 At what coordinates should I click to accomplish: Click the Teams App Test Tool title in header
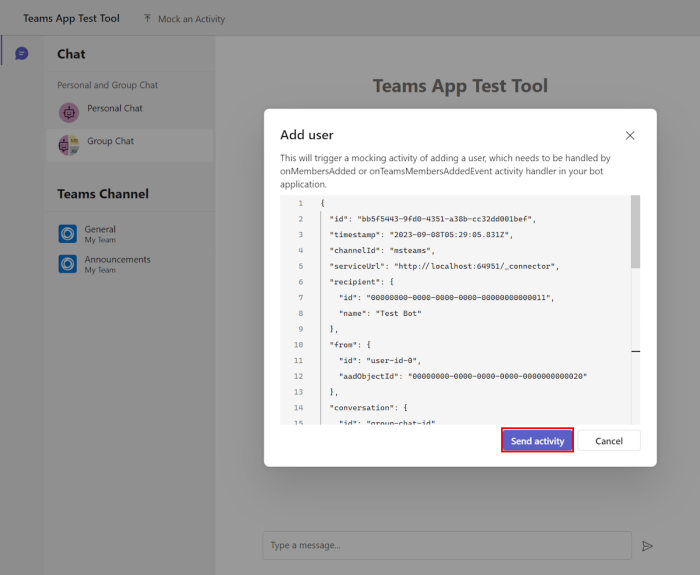pyautogui.click(x=71, y=18)
